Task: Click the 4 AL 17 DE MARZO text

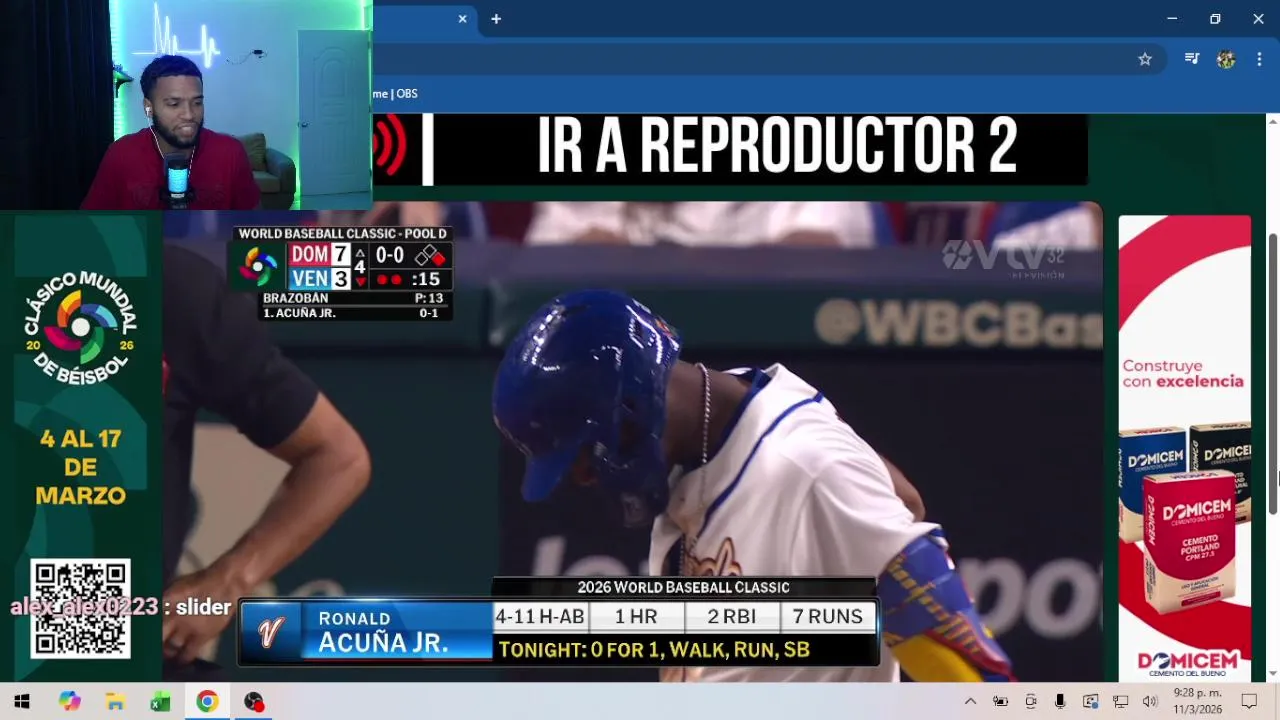Action: point(81,467)
